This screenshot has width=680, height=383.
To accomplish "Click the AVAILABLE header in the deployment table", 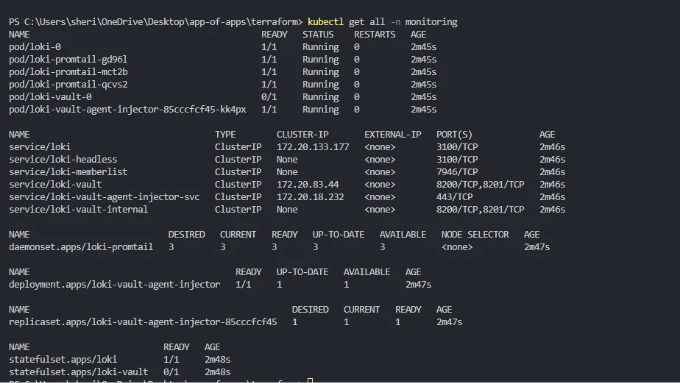I will (366, 272).
